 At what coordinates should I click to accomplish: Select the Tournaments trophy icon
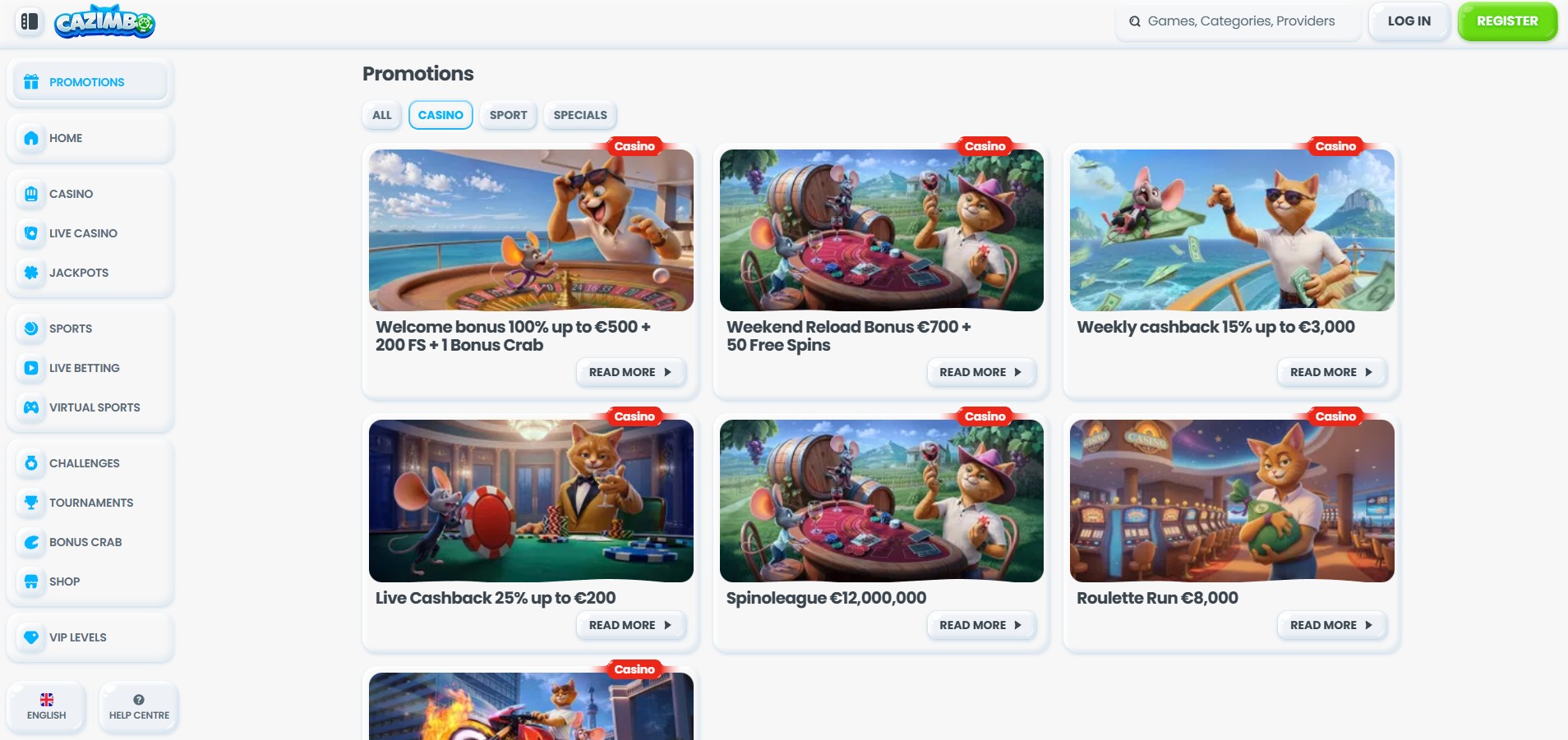[x=31, y=503]
